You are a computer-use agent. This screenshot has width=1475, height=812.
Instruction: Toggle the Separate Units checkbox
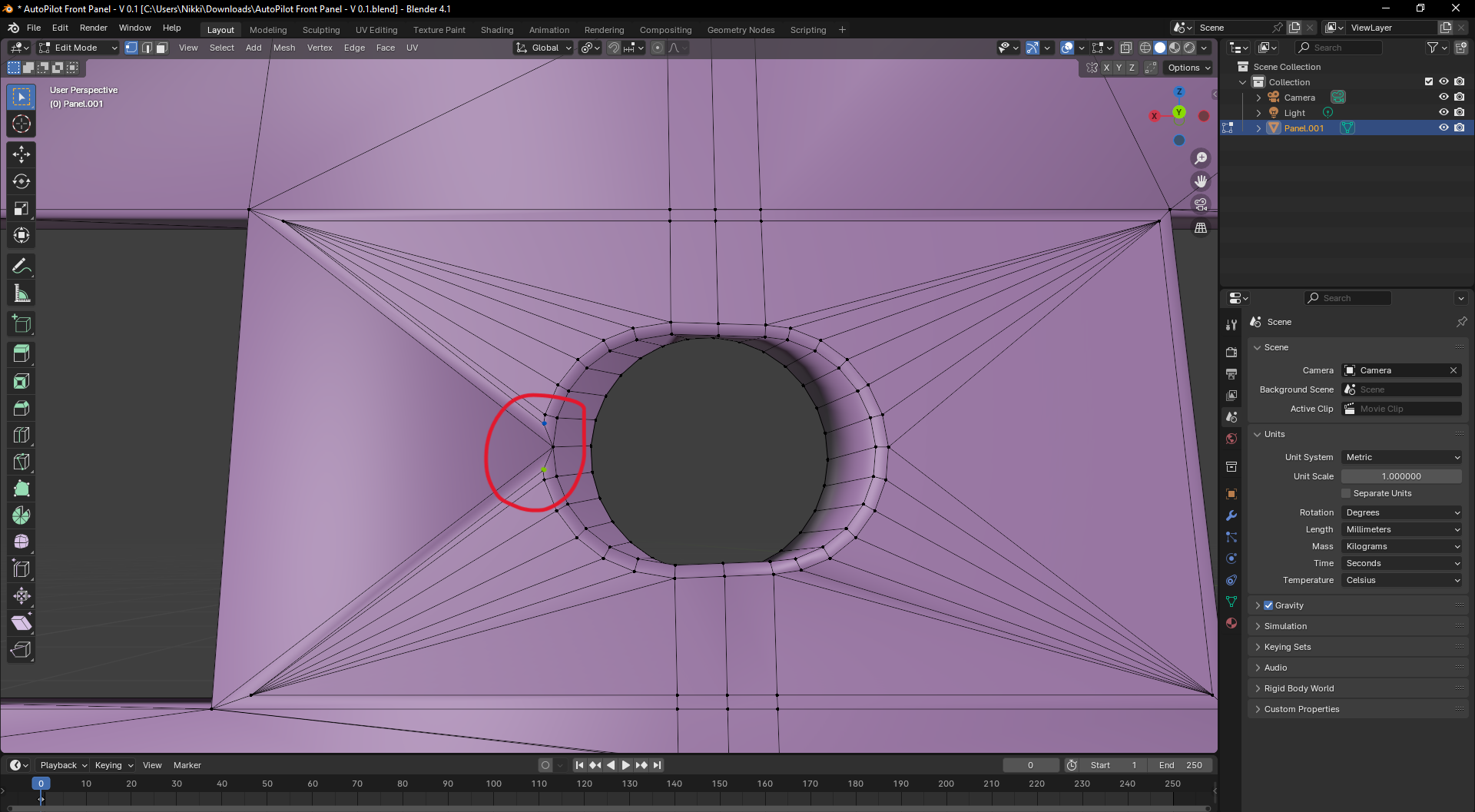pyautogui.click(x=1346, y=493)
